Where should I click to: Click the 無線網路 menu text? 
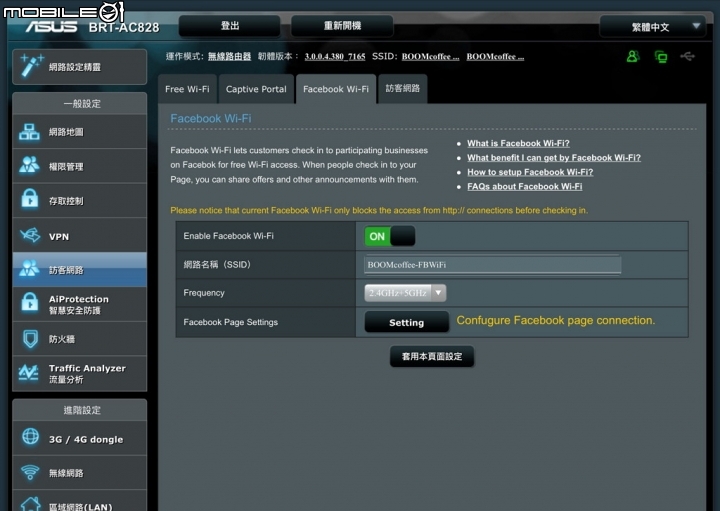[66, 473]
